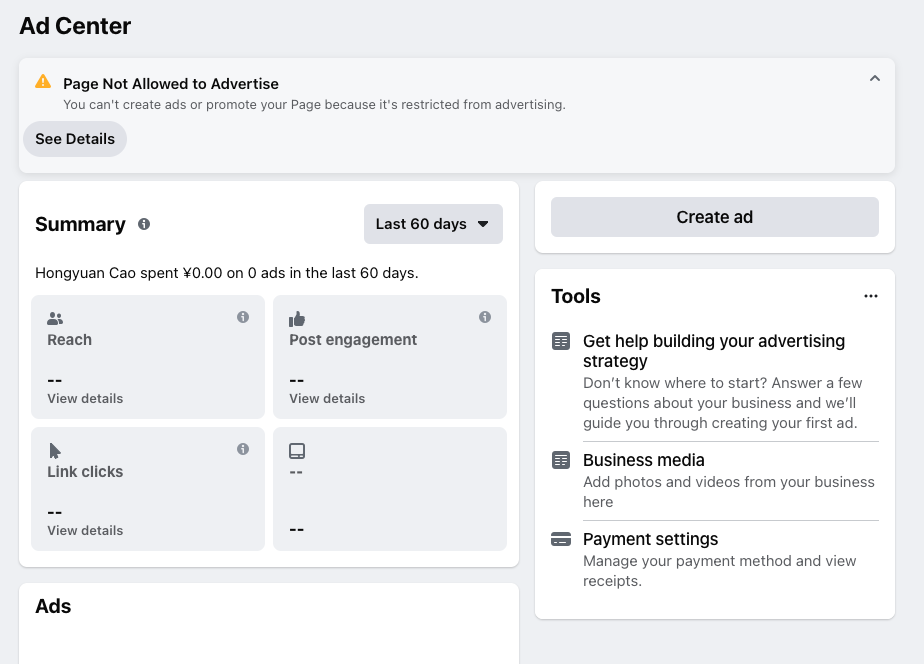Collapse the Page Not Allowed banner
Viewport: 924px width, 664px height.
(875, 77)
